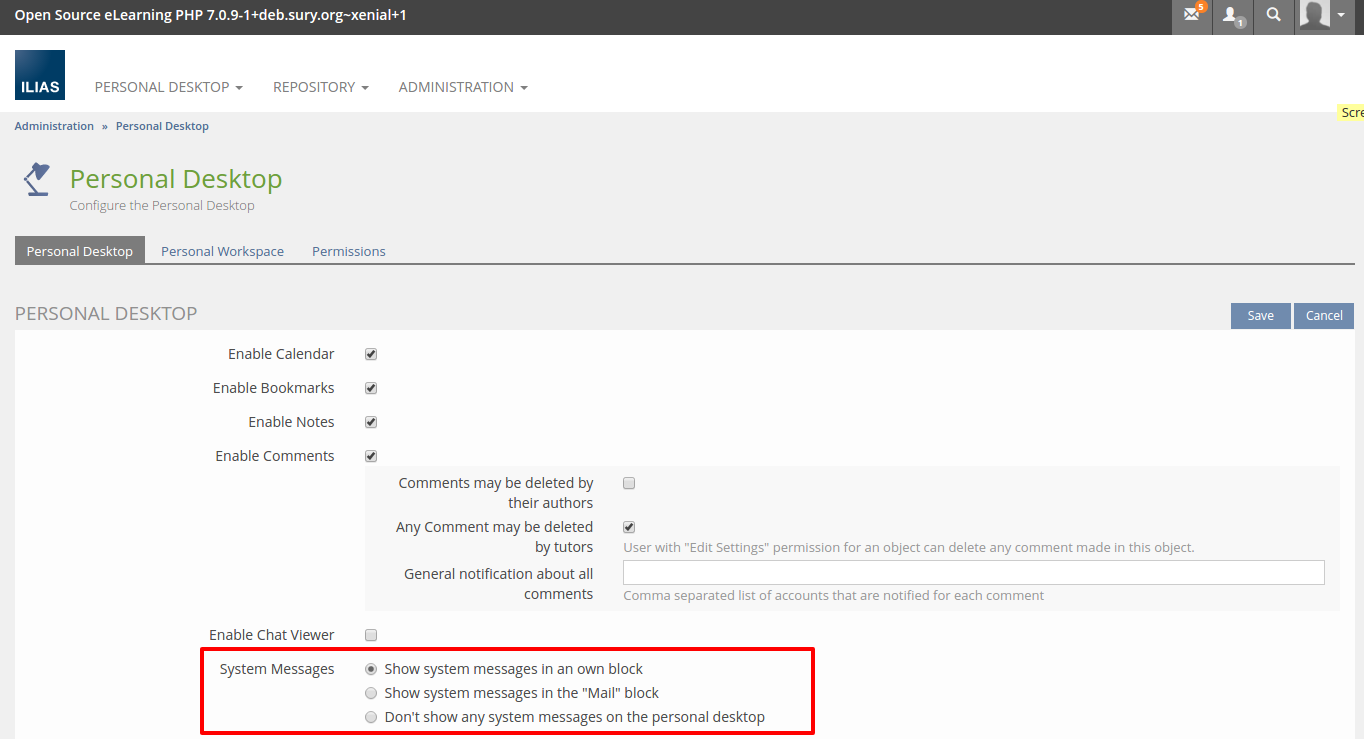
Task: Expand the Personal Desktop main menu
Action: tap(168, 87)
